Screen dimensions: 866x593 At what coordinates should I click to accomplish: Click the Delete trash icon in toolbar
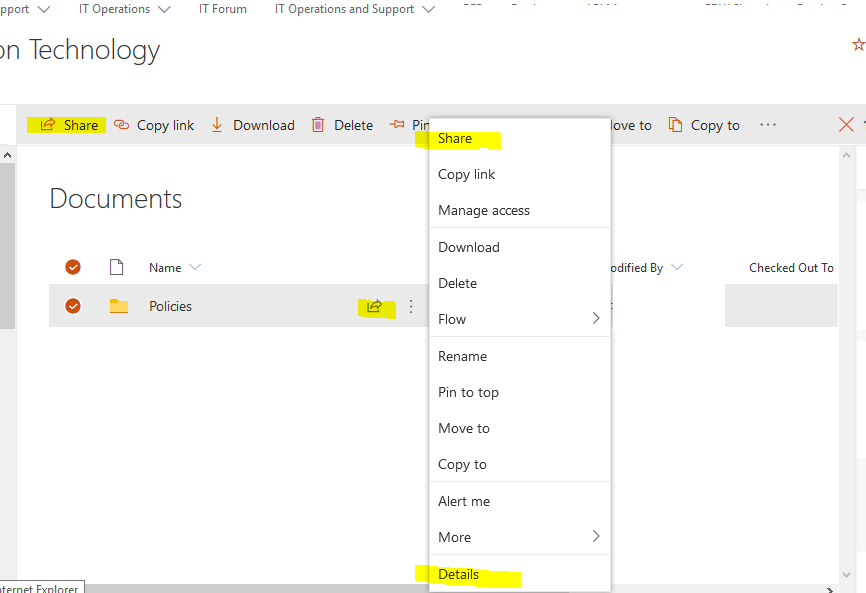coord(318,125)
